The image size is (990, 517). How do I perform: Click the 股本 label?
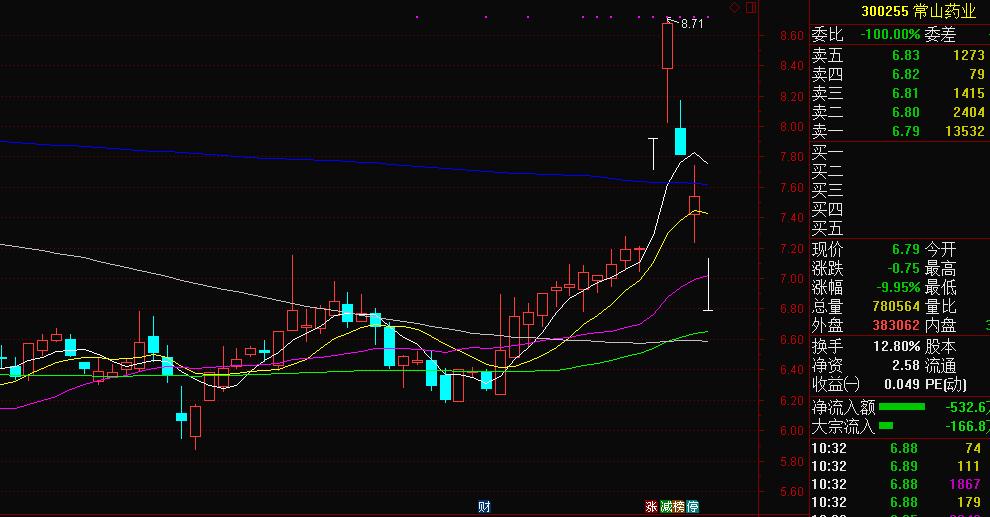[940, 347]
